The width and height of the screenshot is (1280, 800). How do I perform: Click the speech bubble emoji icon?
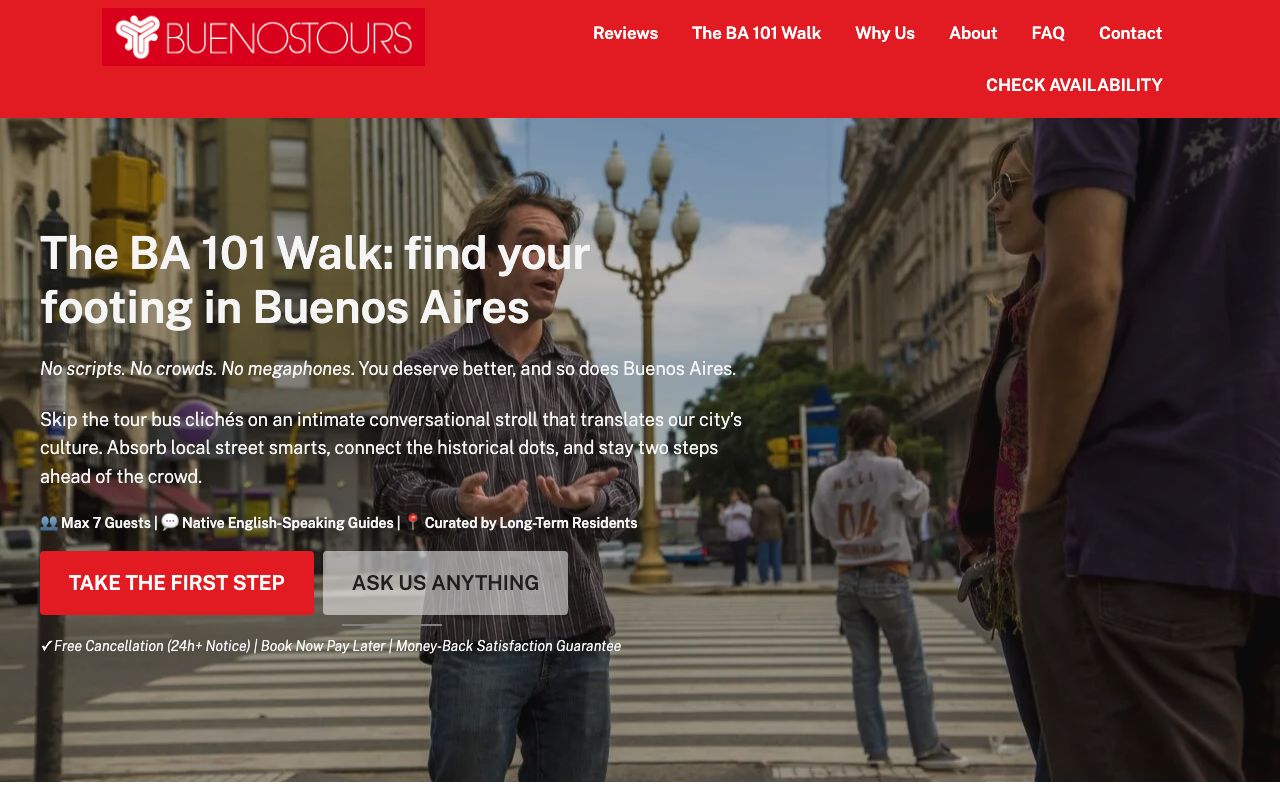click(x=170, y=522)
